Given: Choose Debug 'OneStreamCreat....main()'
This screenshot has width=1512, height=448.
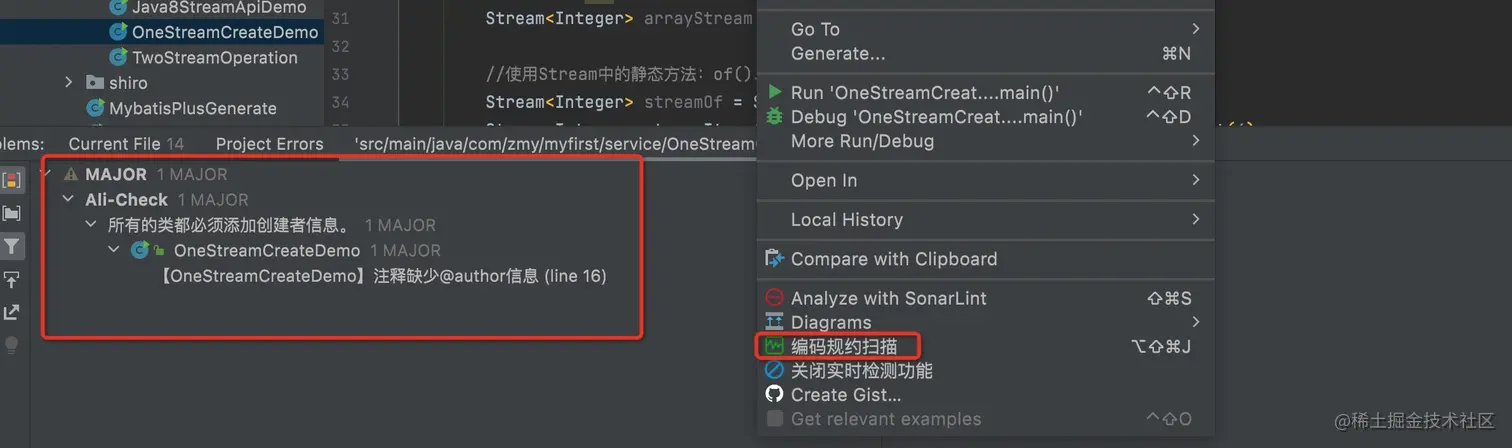Looking at the screenshot, I should (985, 116).
